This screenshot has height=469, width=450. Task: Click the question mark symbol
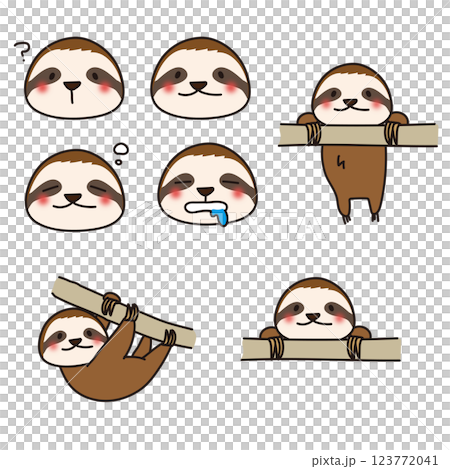pos(22,51)
